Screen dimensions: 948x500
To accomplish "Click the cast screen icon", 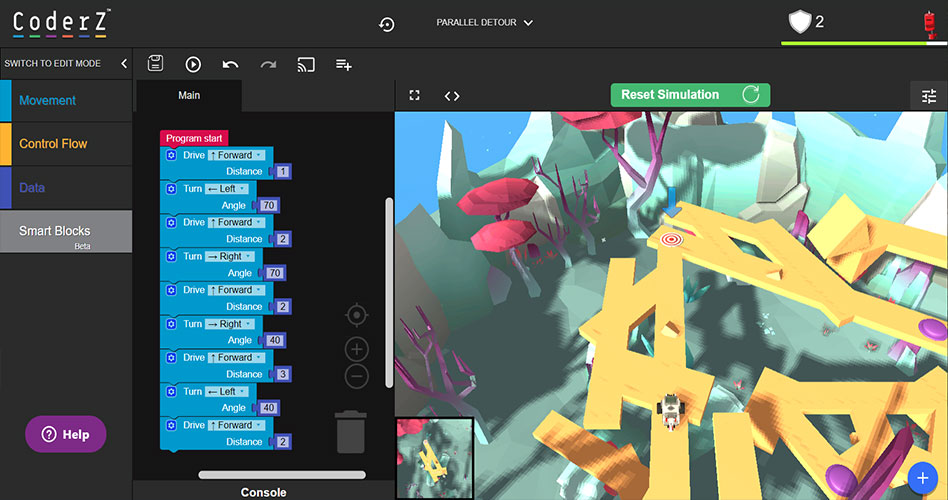I will pos(306,64).
